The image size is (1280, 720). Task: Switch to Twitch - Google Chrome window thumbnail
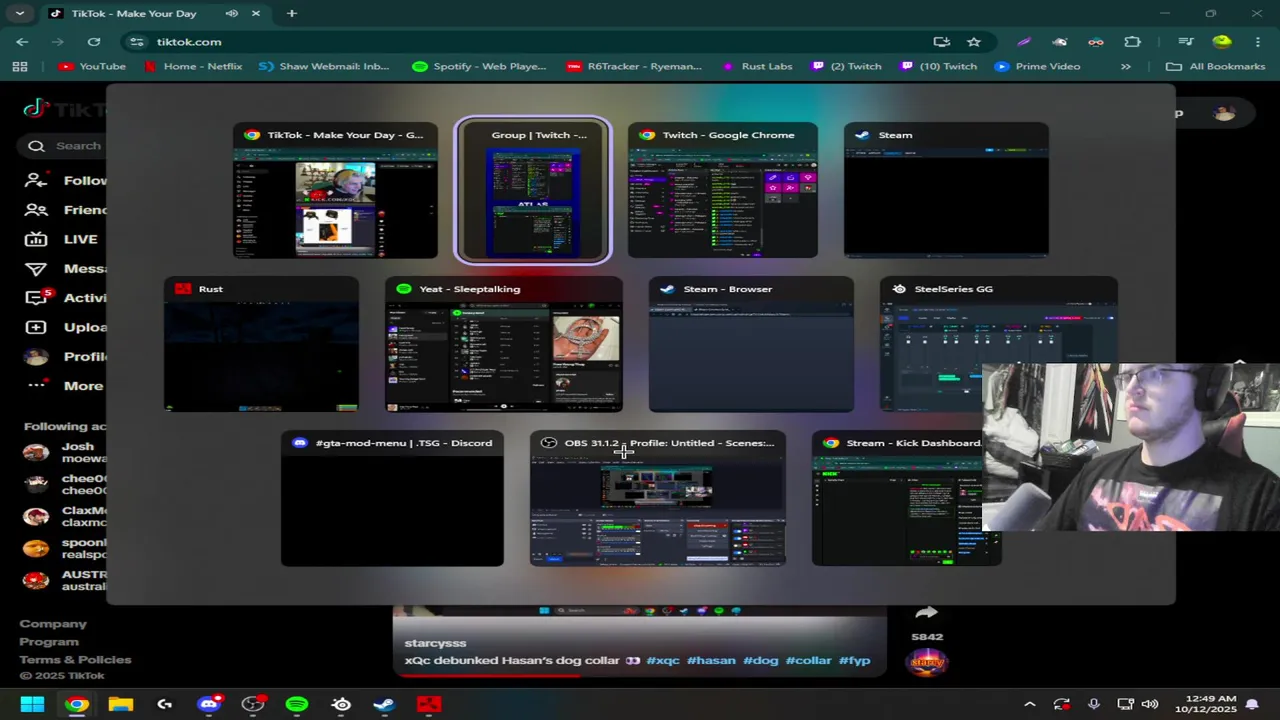pyautogui.click(x=723, y=190)
